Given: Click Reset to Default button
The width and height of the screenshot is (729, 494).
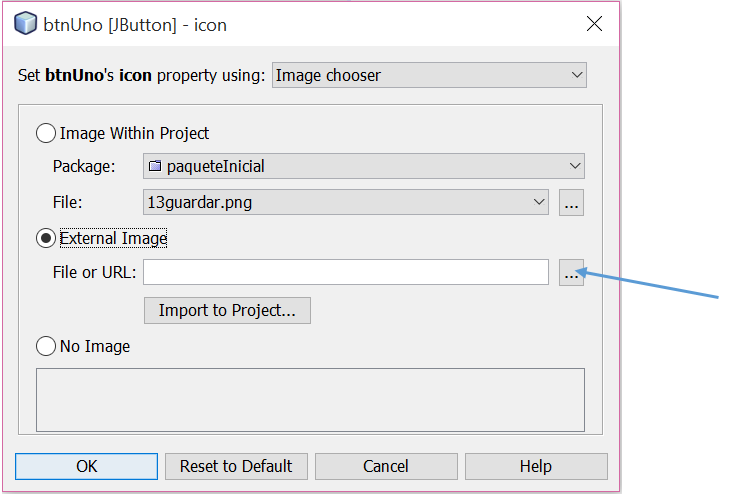Looking at the screenshot, I should coord(236,466).
